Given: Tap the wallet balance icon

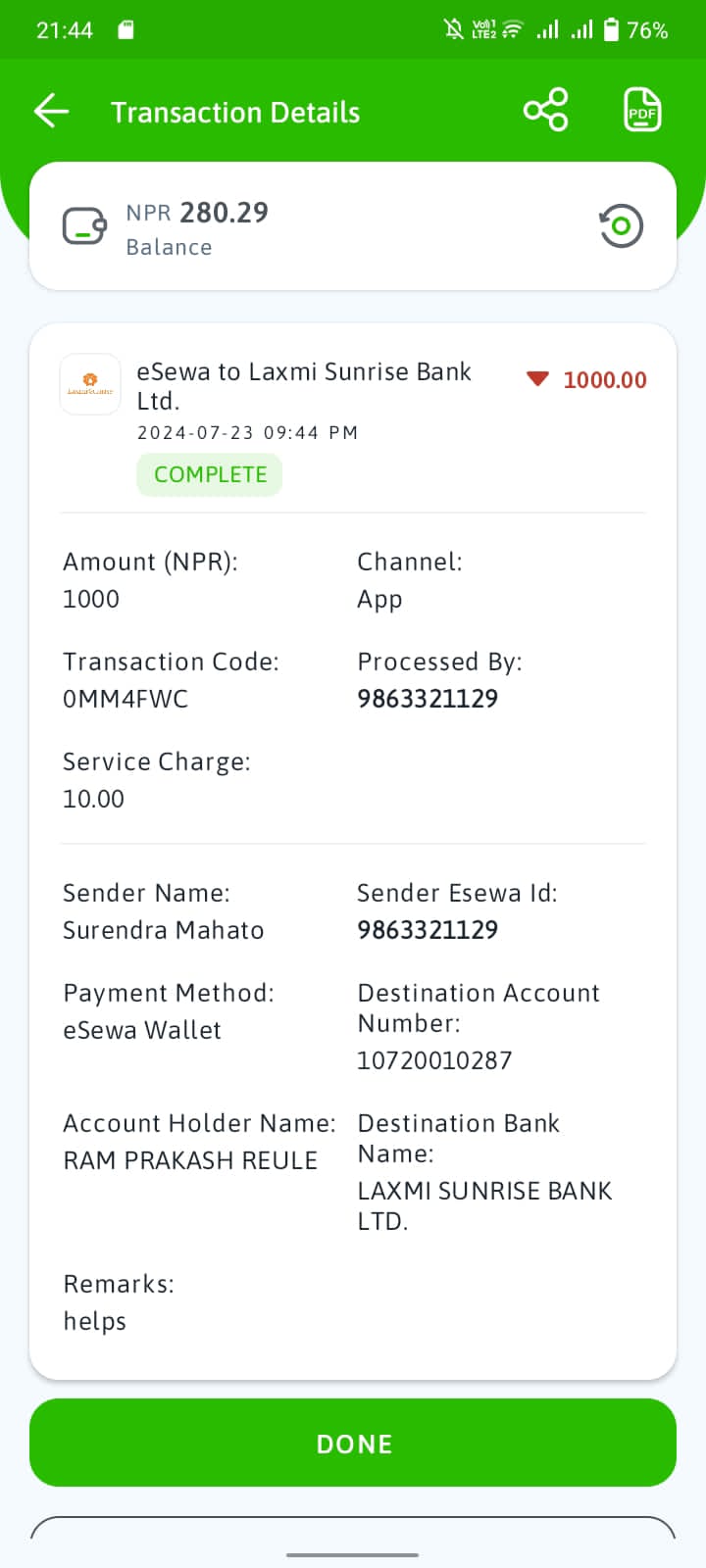Looking at the screenshot, I should click(x=84, y=226).
